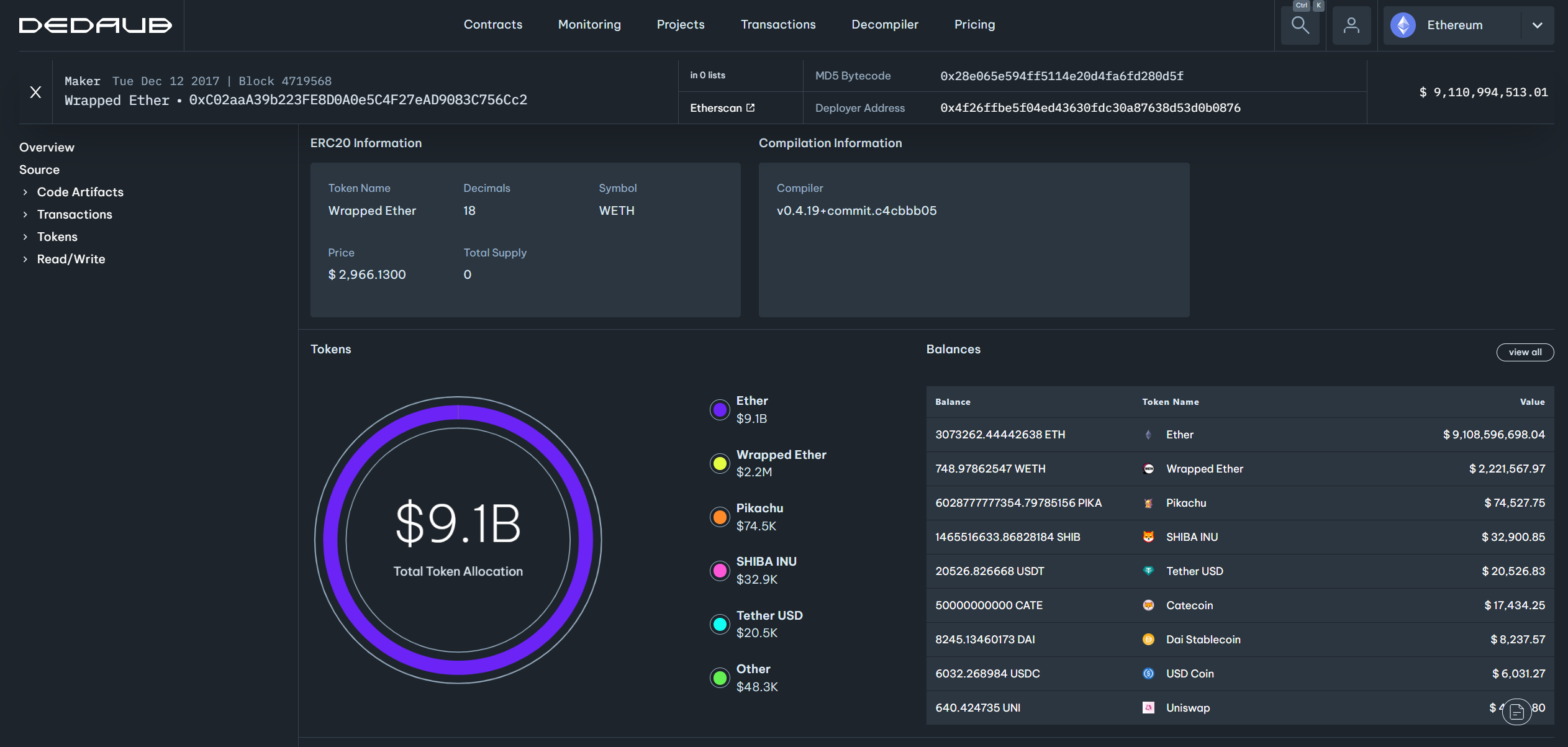This screenshot has height=747, width=1568.
Task: Click the user account icon
Action: (x=1351, y=25)
